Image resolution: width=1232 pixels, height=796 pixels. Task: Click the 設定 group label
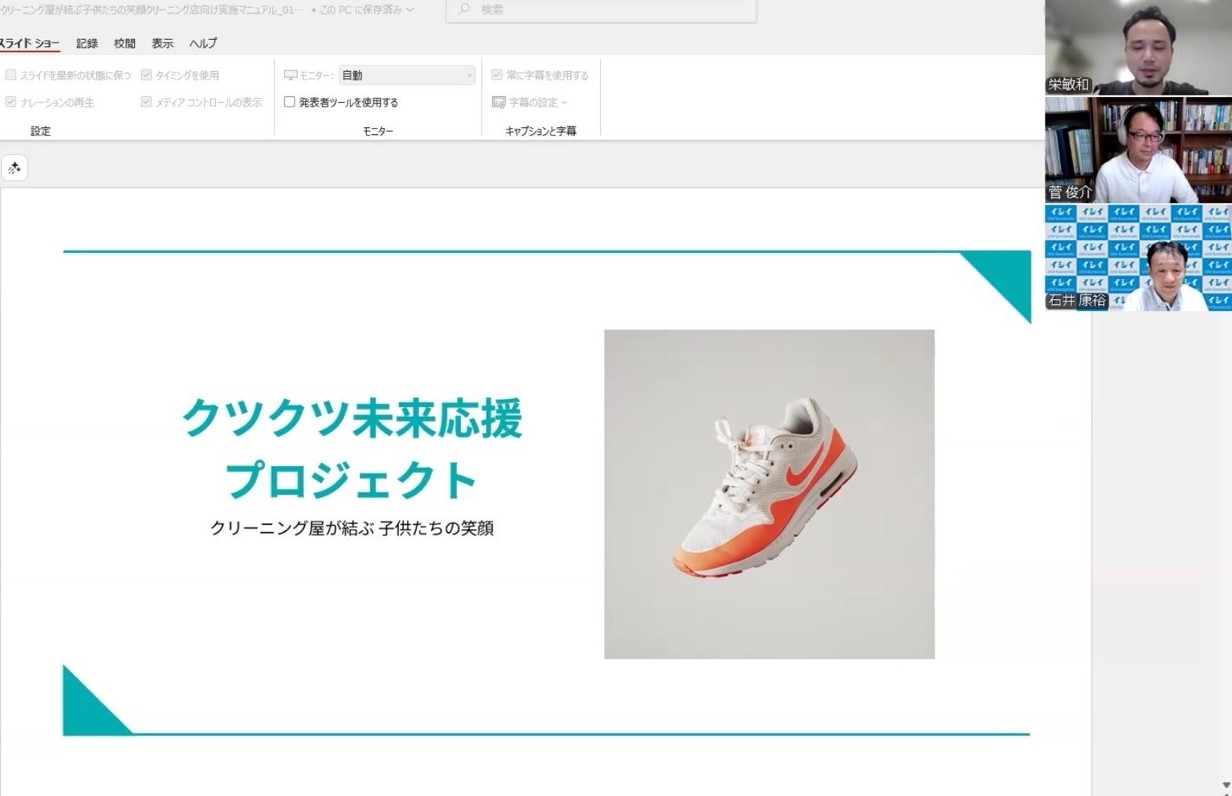40,131
